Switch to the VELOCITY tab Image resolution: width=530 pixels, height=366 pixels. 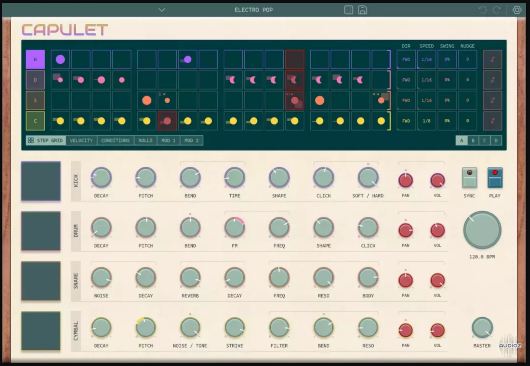point(81,140)
